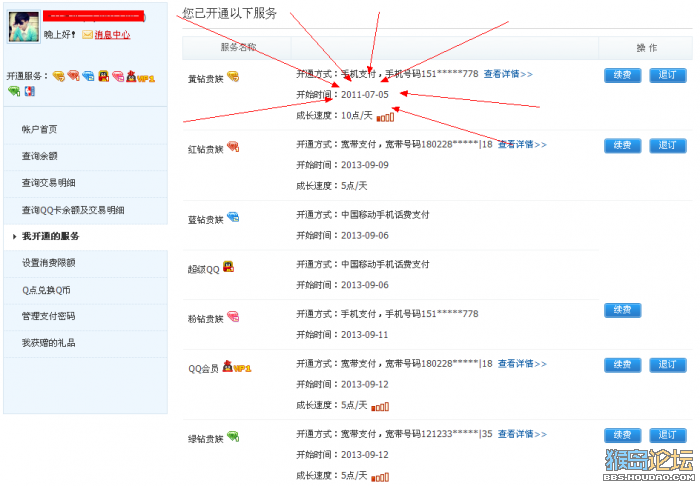Click 续费 button for QQ会员
The width and height of the screenshot is (700, 486).
tap(622, 365)
